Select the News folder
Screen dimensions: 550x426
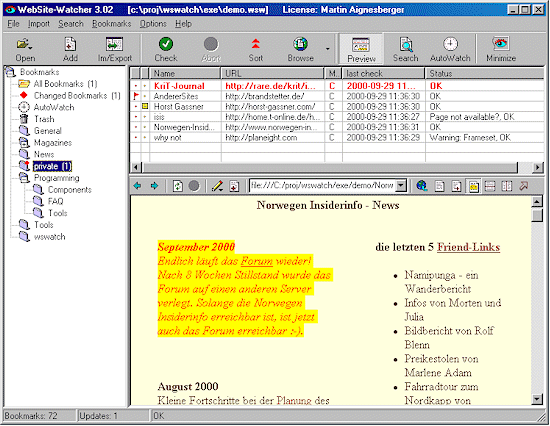point(44,154)
